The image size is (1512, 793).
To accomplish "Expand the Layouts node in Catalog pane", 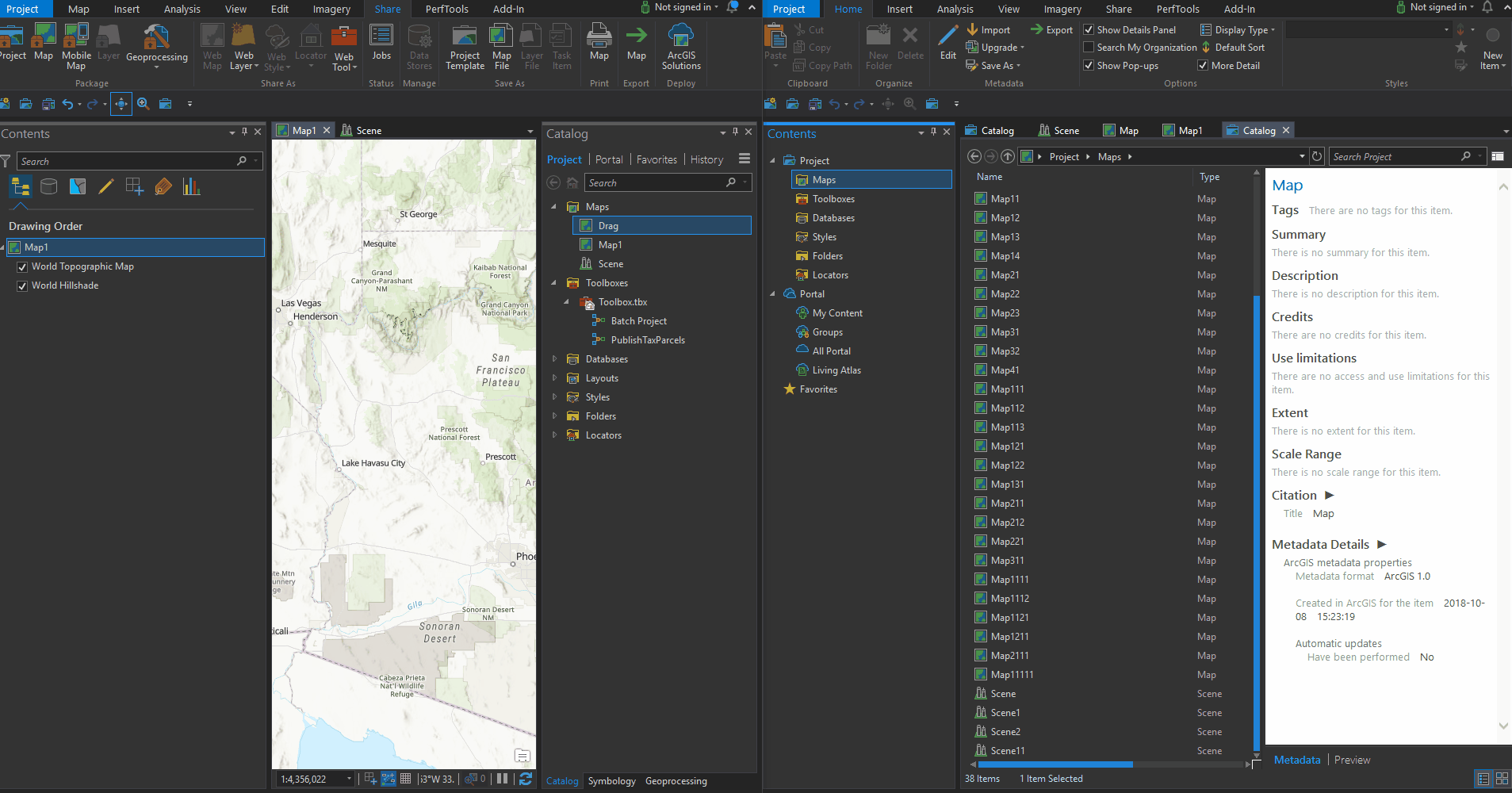I will click(554, 378).
